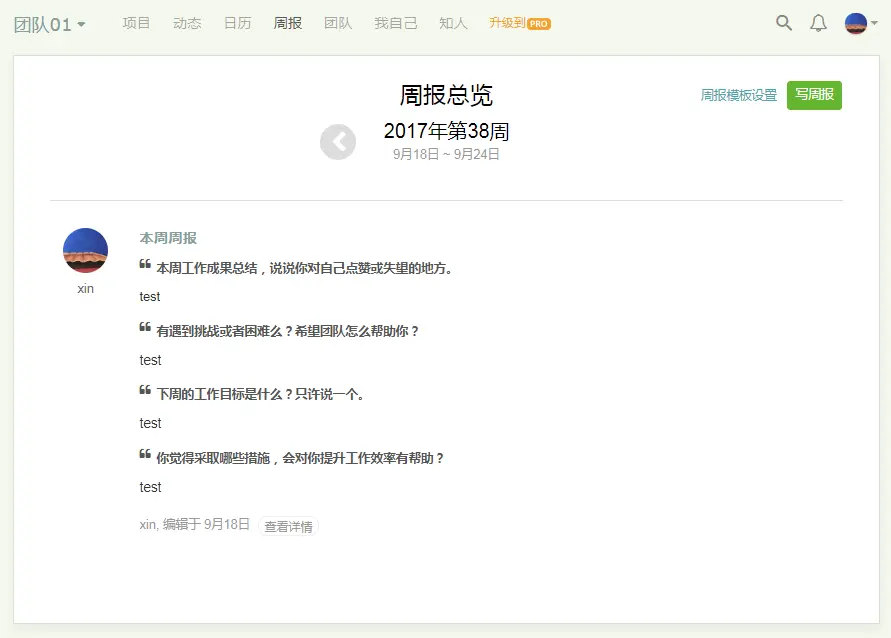Click the 升级到 PRO upgrade link
891x638 pixels.
pyautogui.click(x=520, y=23)
